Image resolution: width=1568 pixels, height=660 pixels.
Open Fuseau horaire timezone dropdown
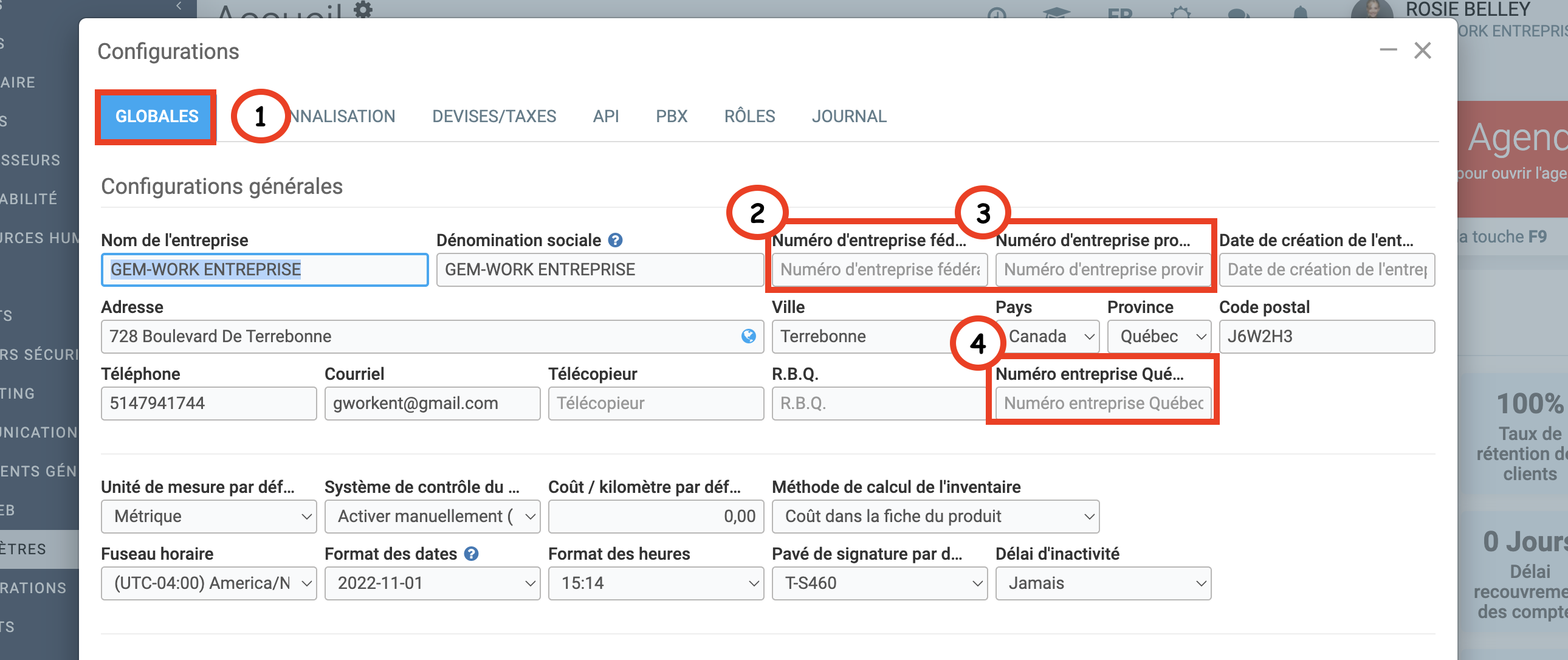click(209, 583)
